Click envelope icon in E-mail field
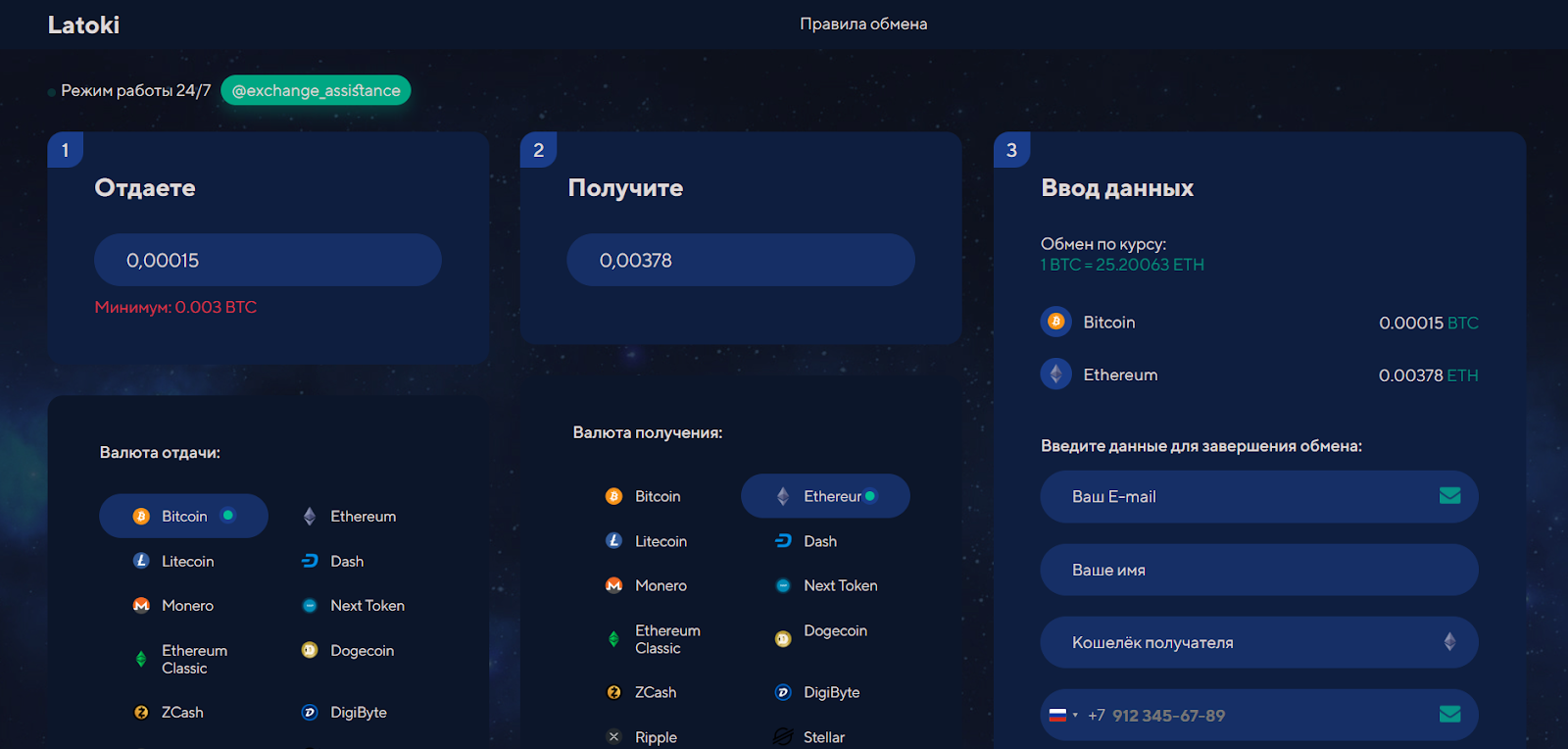This screenshot has height=749, width=1568. coord(1450,496)
